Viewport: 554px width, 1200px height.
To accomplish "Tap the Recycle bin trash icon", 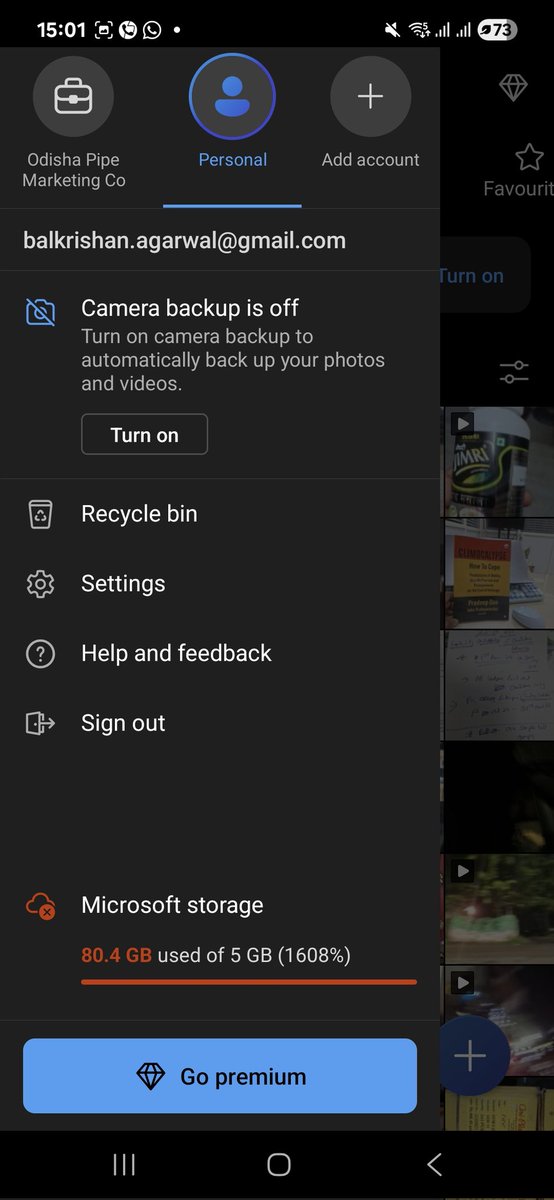I will point(40,514).
